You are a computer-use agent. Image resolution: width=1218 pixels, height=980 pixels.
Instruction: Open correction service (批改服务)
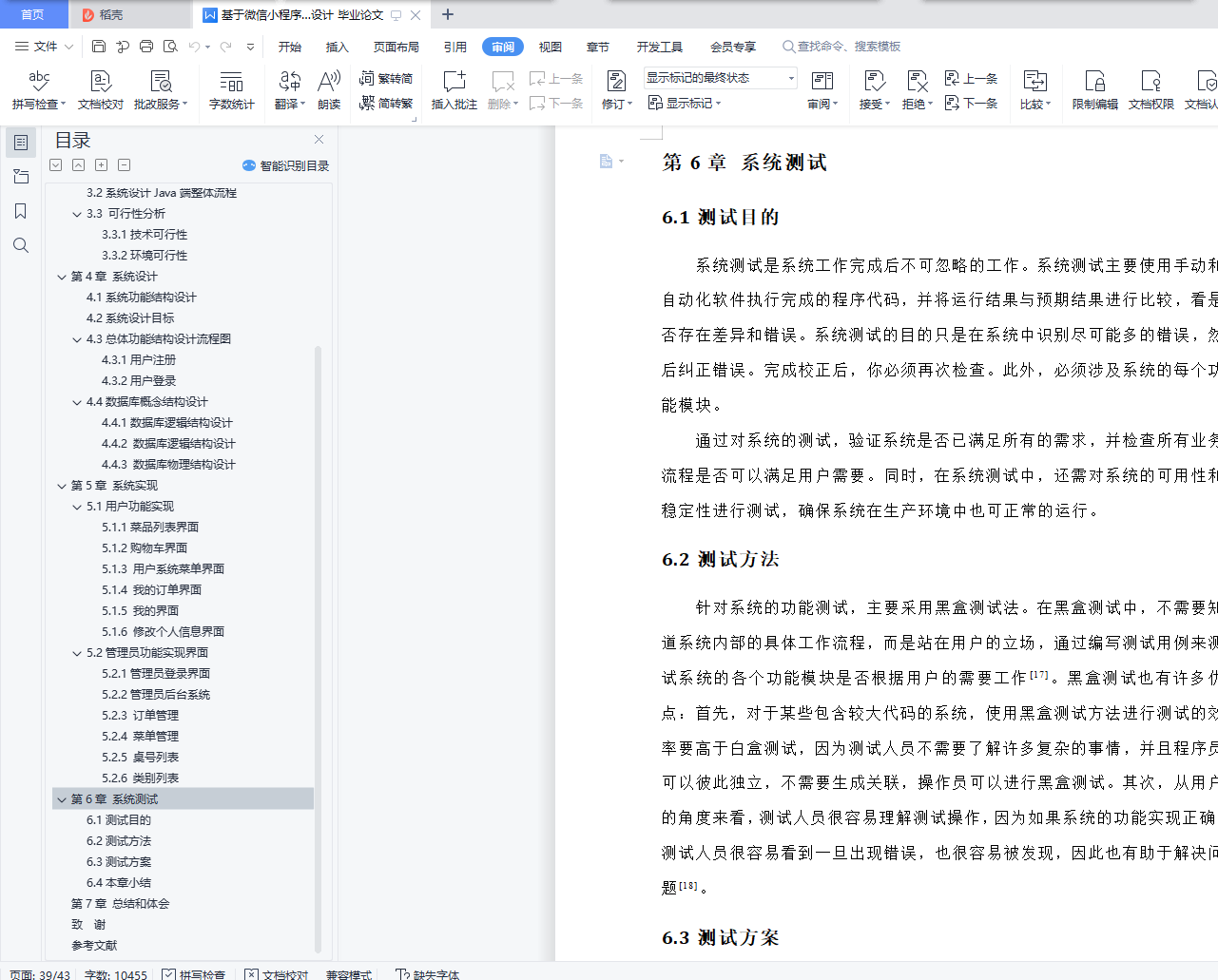coord(161,90)
